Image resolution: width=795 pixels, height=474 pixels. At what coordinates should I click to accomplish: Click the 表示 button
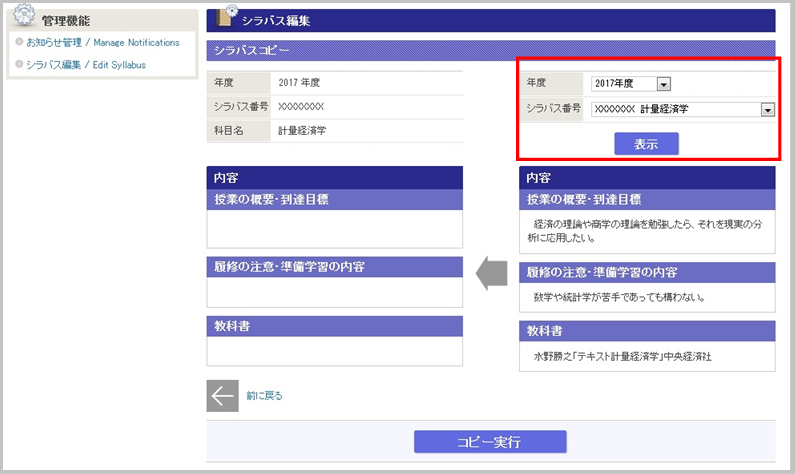point(646,144)
